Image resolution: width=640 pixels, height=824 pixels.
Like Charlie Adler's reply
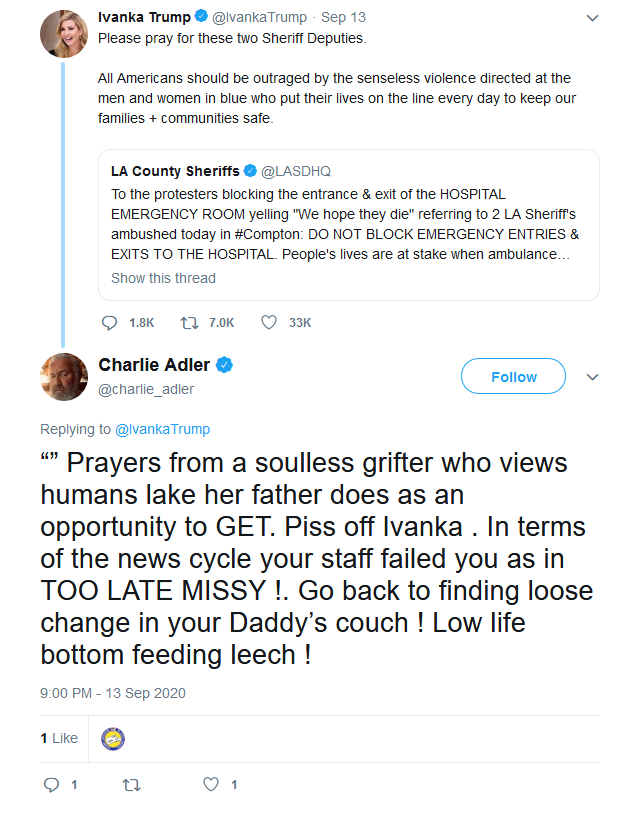click(211, 785)
